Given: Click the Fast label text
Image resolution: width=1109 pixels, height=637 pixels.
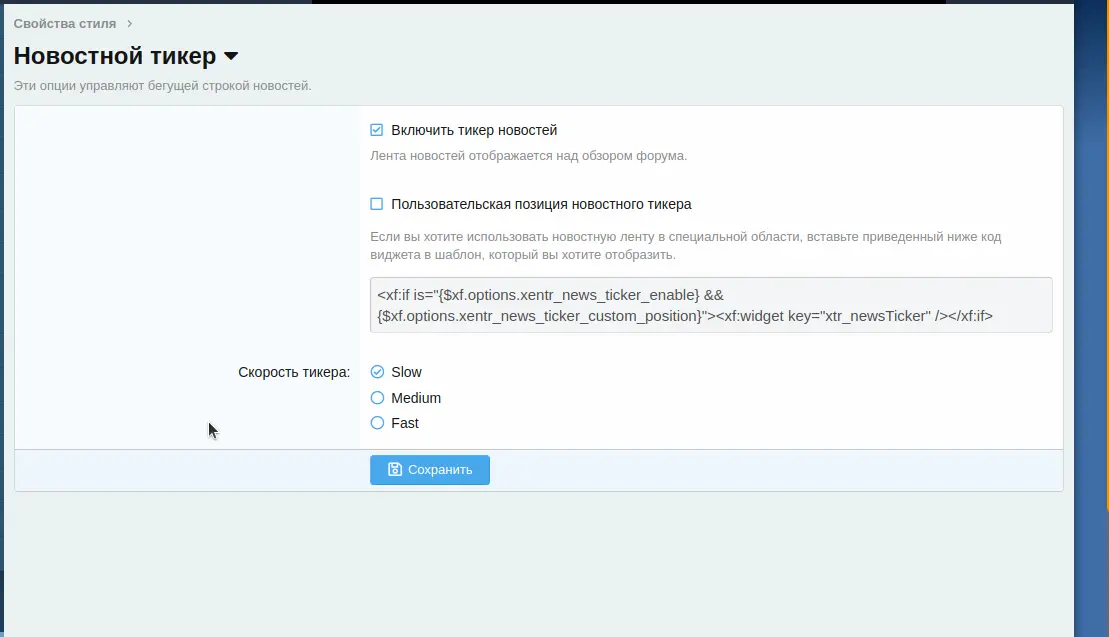Looking at the screenshot, I should click(x=405, y=423).
